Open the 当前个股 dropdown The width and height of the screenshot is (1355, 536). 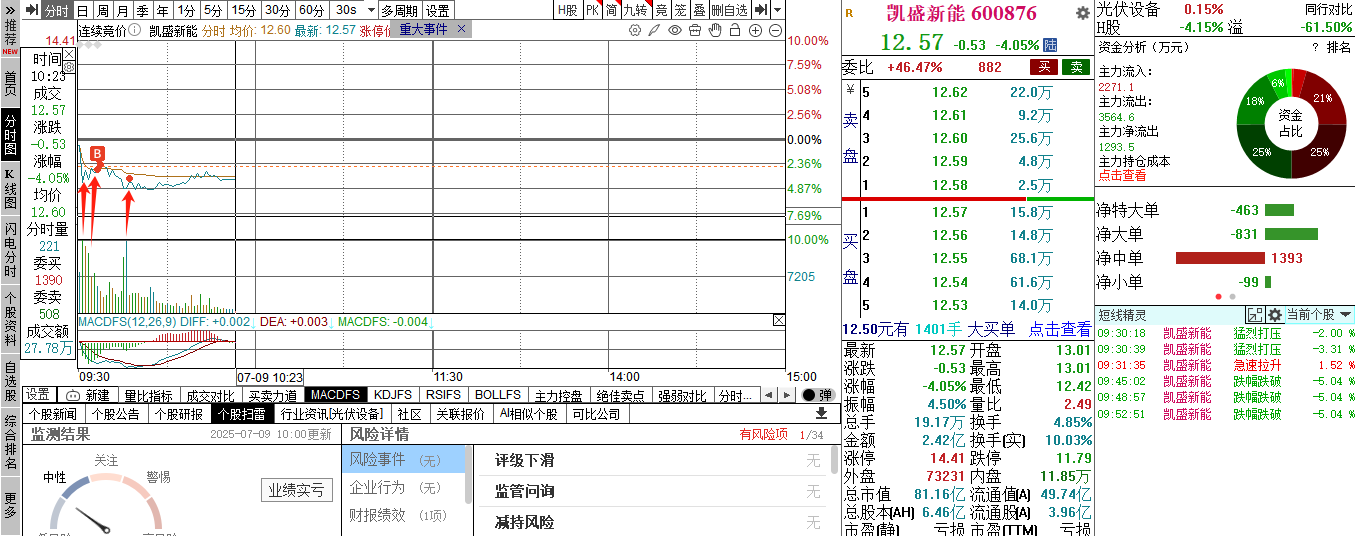pyautogui.click(x=1319, y=314)
